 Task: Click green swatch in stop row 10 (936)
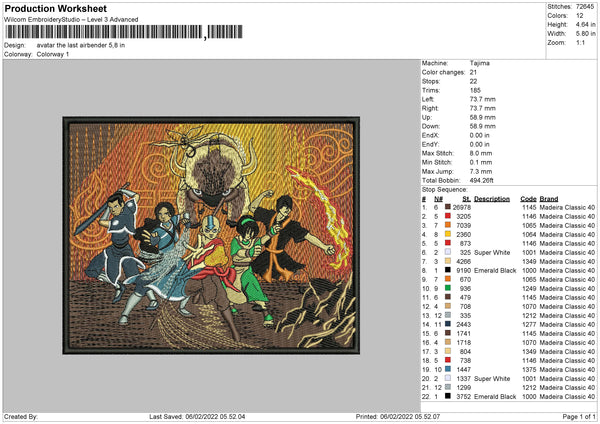(x=447, y=288)
